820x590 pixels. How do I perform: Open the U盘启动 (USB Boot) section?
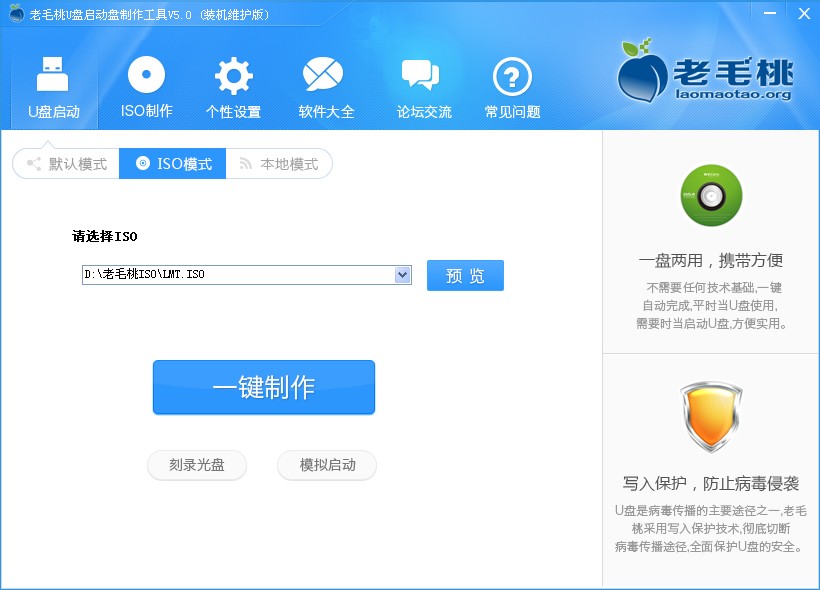pos(52,85)
